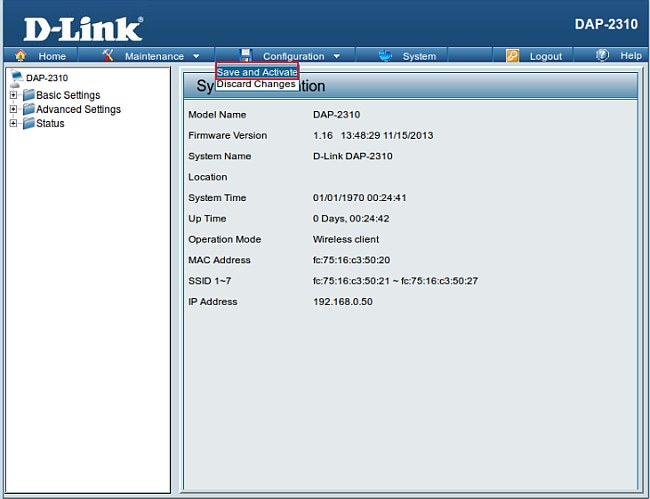Viewport: 650px width, 499px height.
Task: Expand the Basic Settings tree node
Action: [13, 96]
